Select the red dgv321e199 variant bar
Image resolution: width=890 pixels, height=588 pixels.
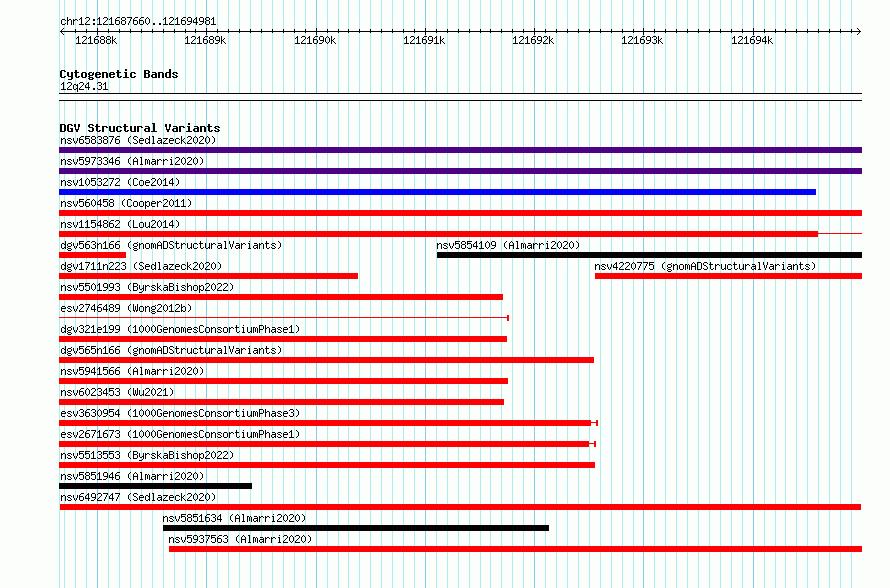pos(283,339)
